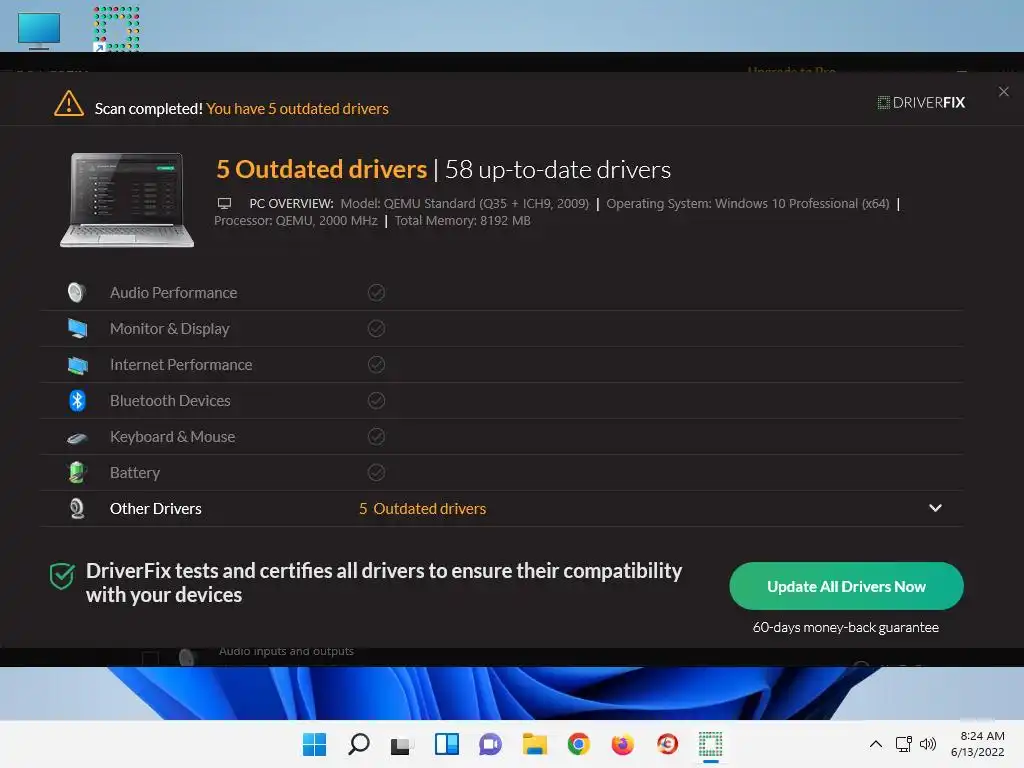Click the green certification shield icon
This screenshot has width=1024, height=768.
(62, 576)
